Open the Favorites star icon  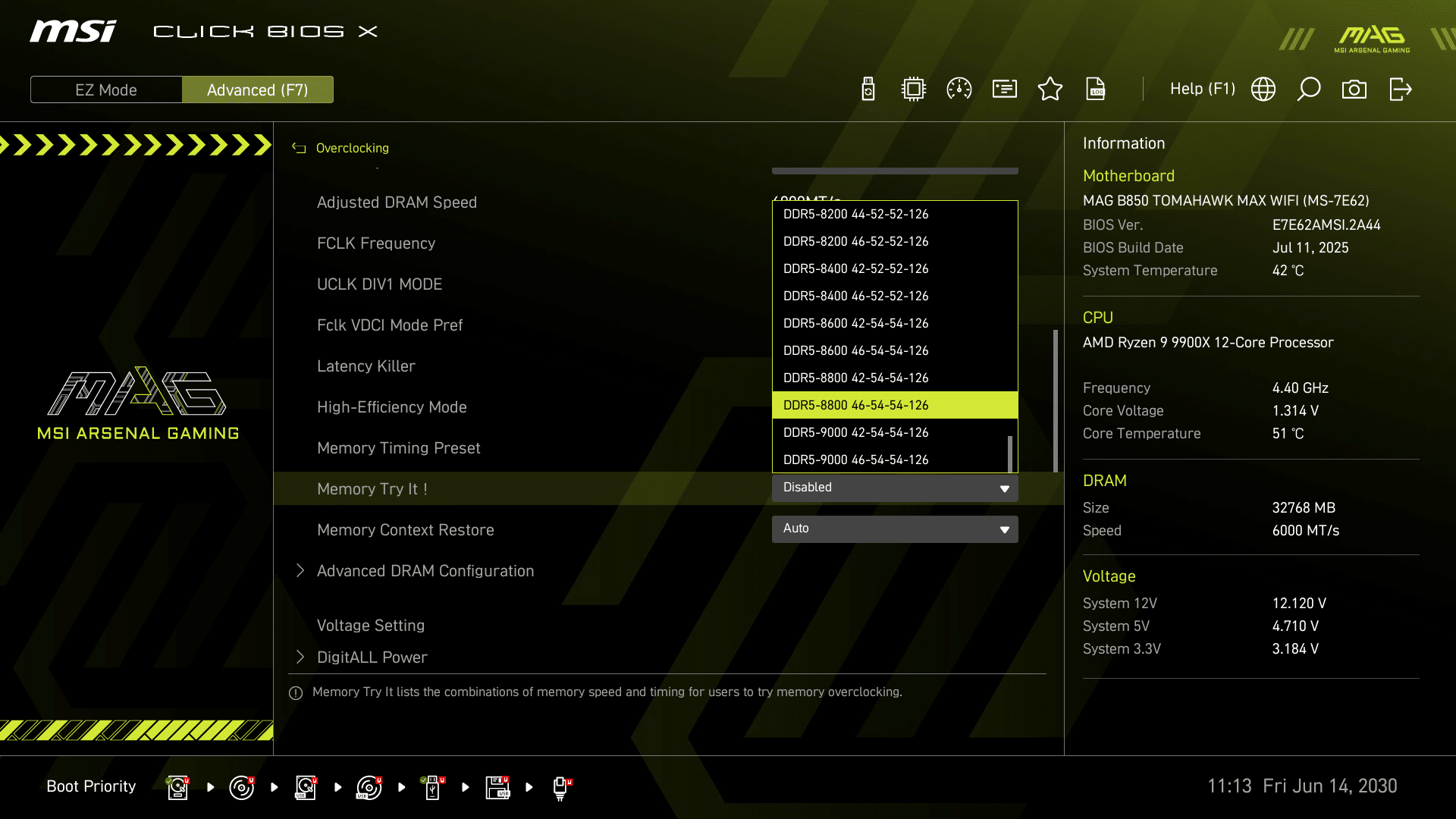point(1050,89)
